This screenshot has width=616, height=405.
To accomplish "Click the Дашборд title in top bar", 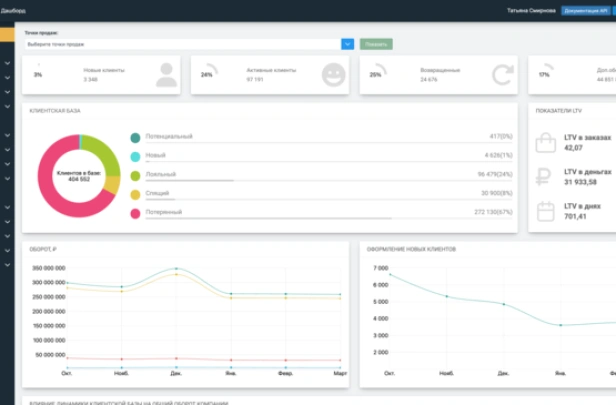I will 13,10.
